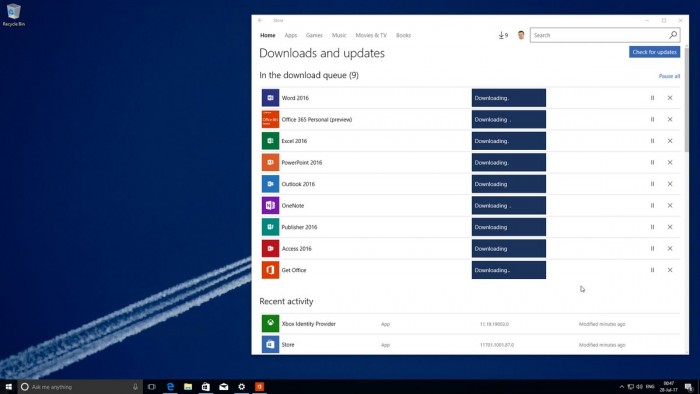Open Xbox Identity Provider recent activity entry
Viewport: 700px width, 394px height.
(x=471, y=323)
